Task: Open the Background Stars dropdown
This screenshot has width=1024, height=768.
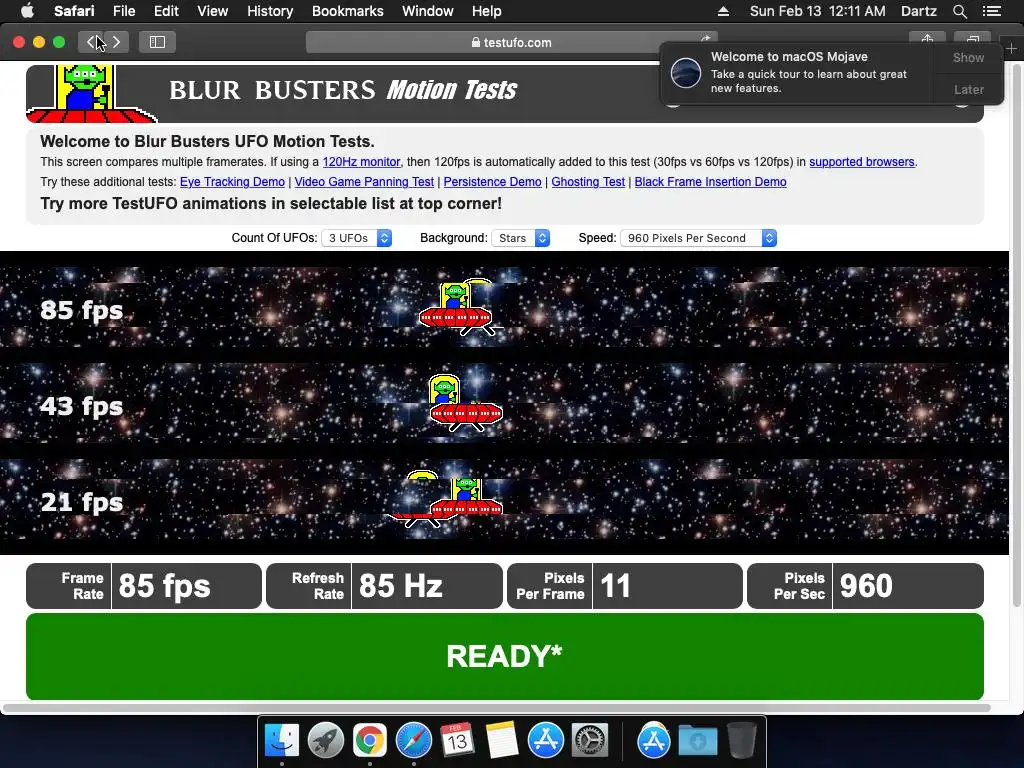Action: click(520, 238)
